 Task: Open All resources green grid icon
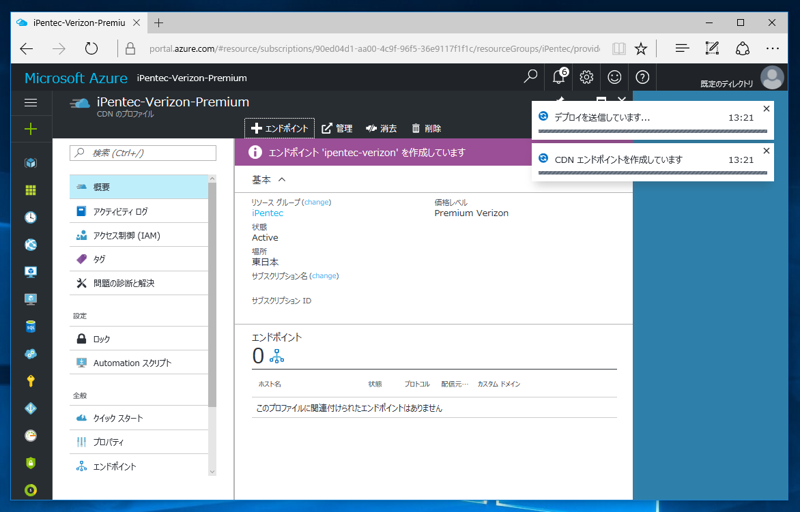(31, 190)
